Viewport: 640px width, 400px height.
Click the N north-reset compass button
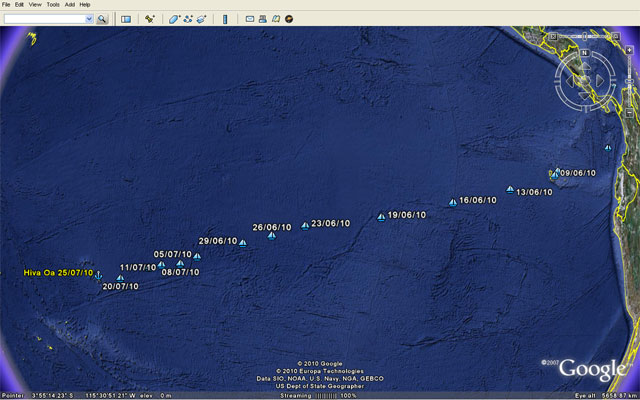(584, 53)
